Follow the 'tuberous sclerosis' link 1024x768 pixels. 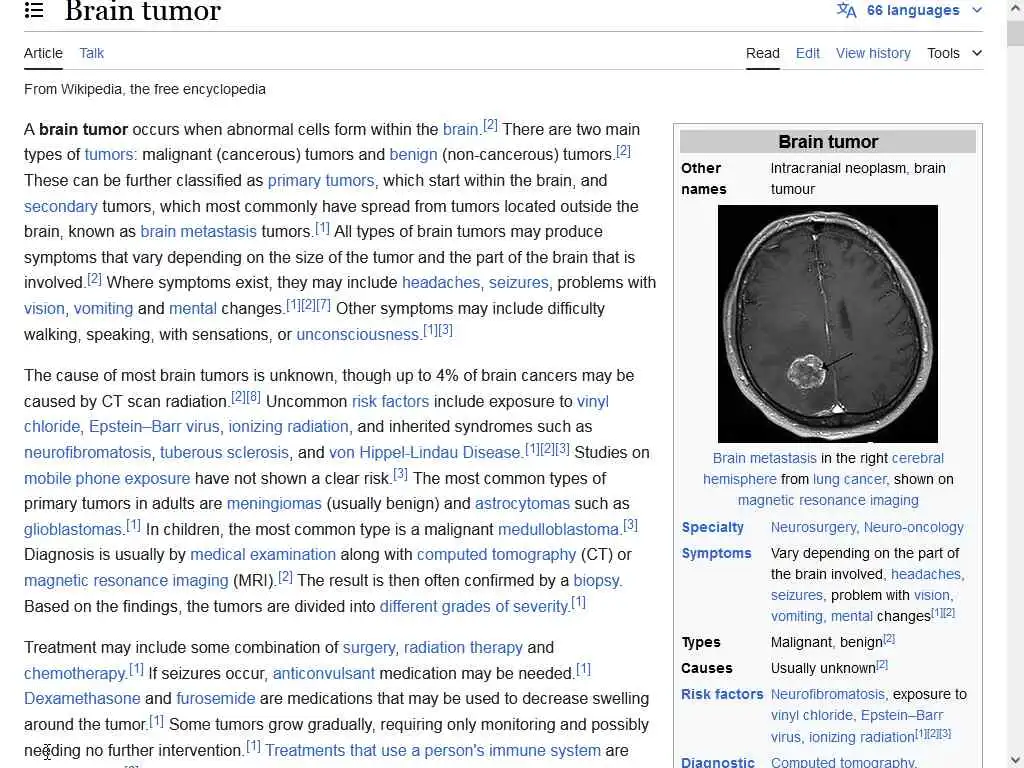(224, 453)
